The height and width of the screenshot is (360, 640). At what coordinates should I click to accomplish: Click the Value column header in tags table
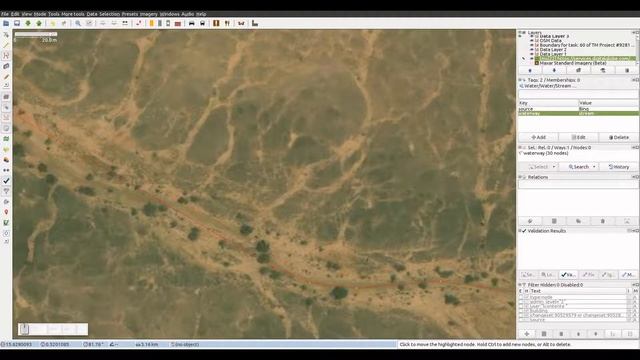(x=608, y=103)
